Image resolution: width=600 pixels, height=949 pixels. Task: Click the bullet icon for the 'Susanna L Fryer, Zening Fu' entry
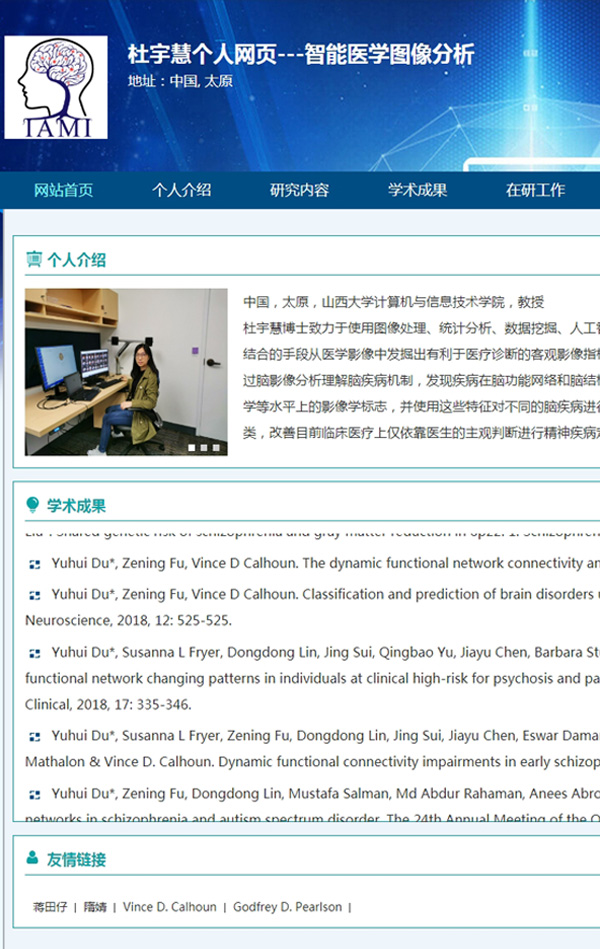(x=35, y=737)
